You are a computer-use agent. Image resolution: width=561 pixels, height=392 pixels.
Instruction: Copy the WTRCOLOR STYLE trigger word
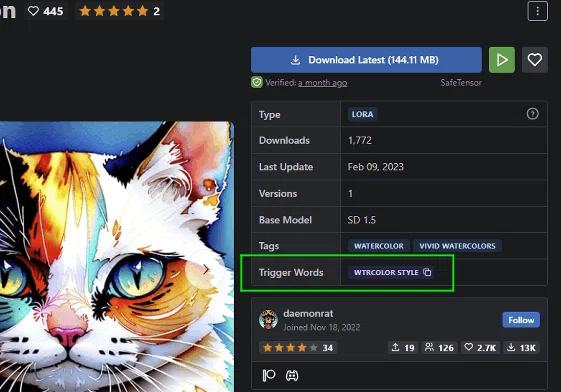click(427, 272)
